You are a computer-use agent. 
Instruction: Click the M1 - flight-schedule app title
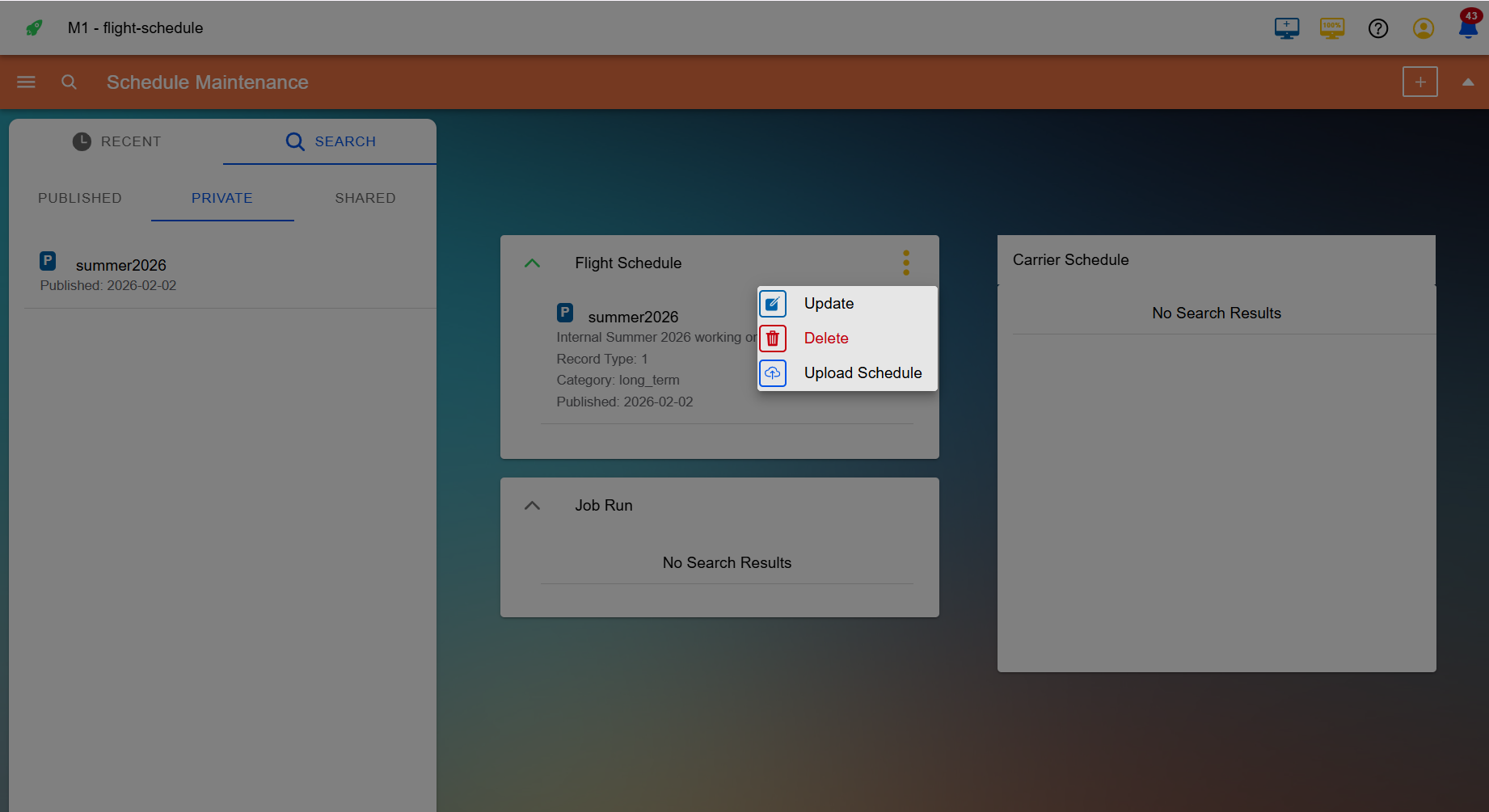[x=135, y=27]
